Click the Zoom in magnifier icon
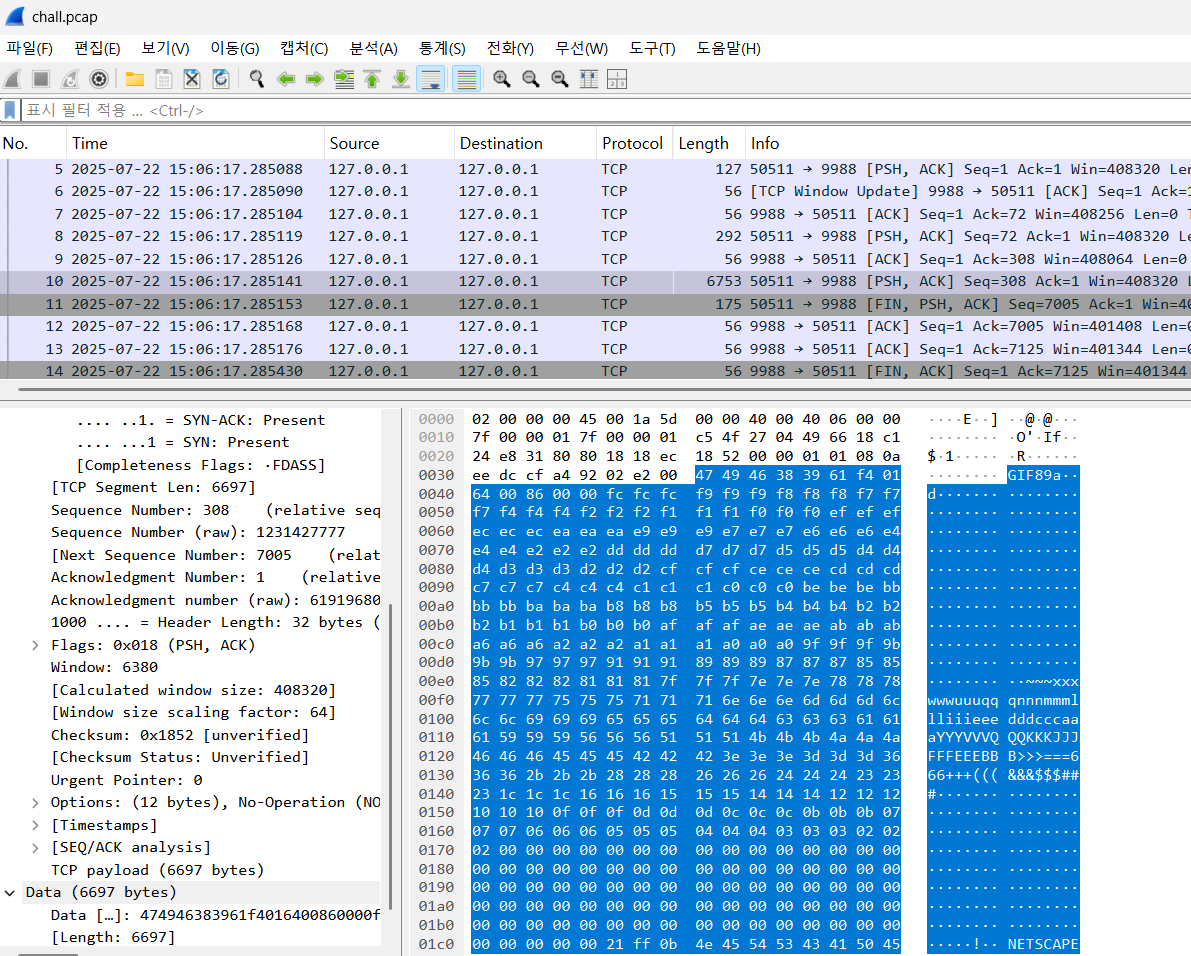This screenshot has width=1191, height=956. coord(501,79)
